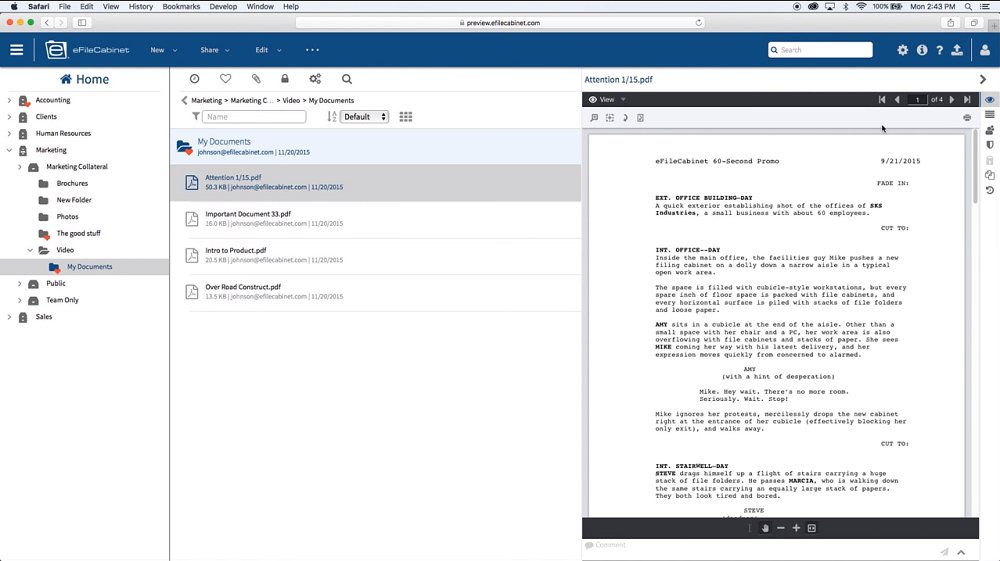Zoom in with plus icon in viewer
1000x561 pixels.
[x=796, y=528]
